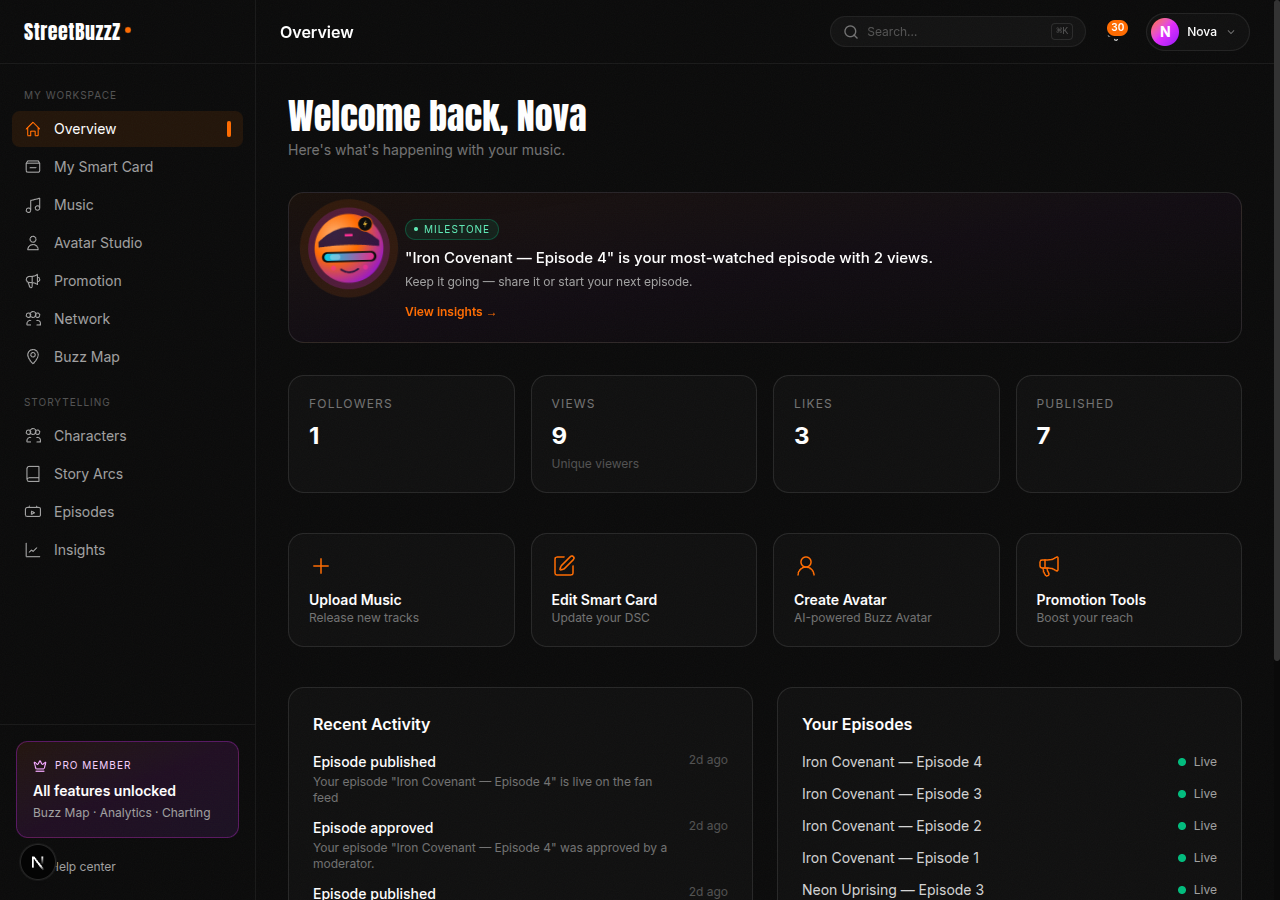
Task: Click the Followers stat card
Action: (x=401, y=434)
